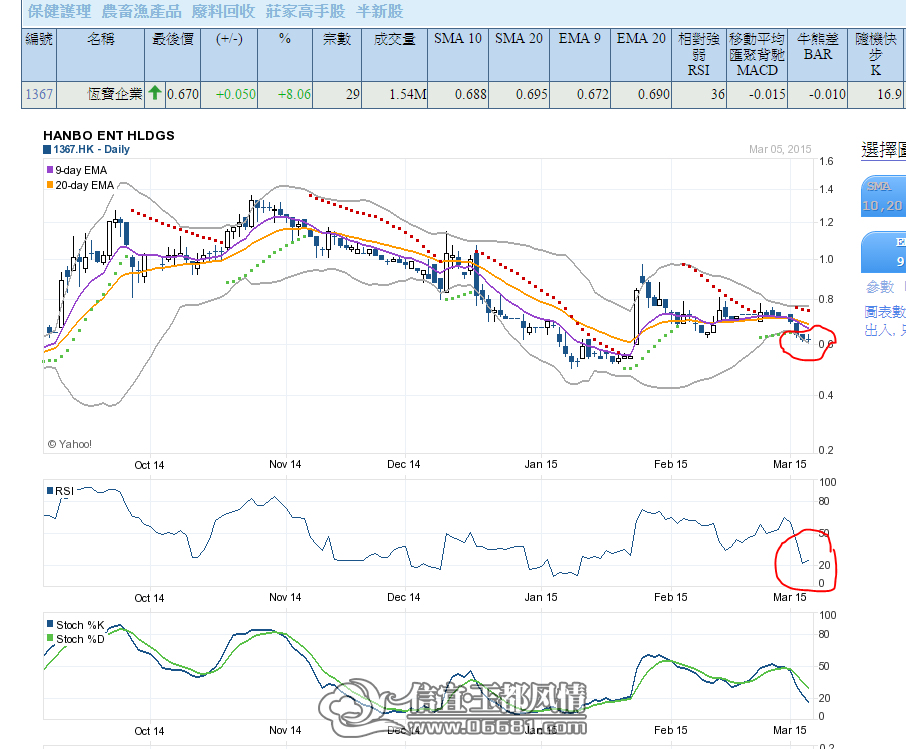This screenshot has width=906, height=749.
Task: Click the © Yahoo! chart credit
Action: pos(69,444)
